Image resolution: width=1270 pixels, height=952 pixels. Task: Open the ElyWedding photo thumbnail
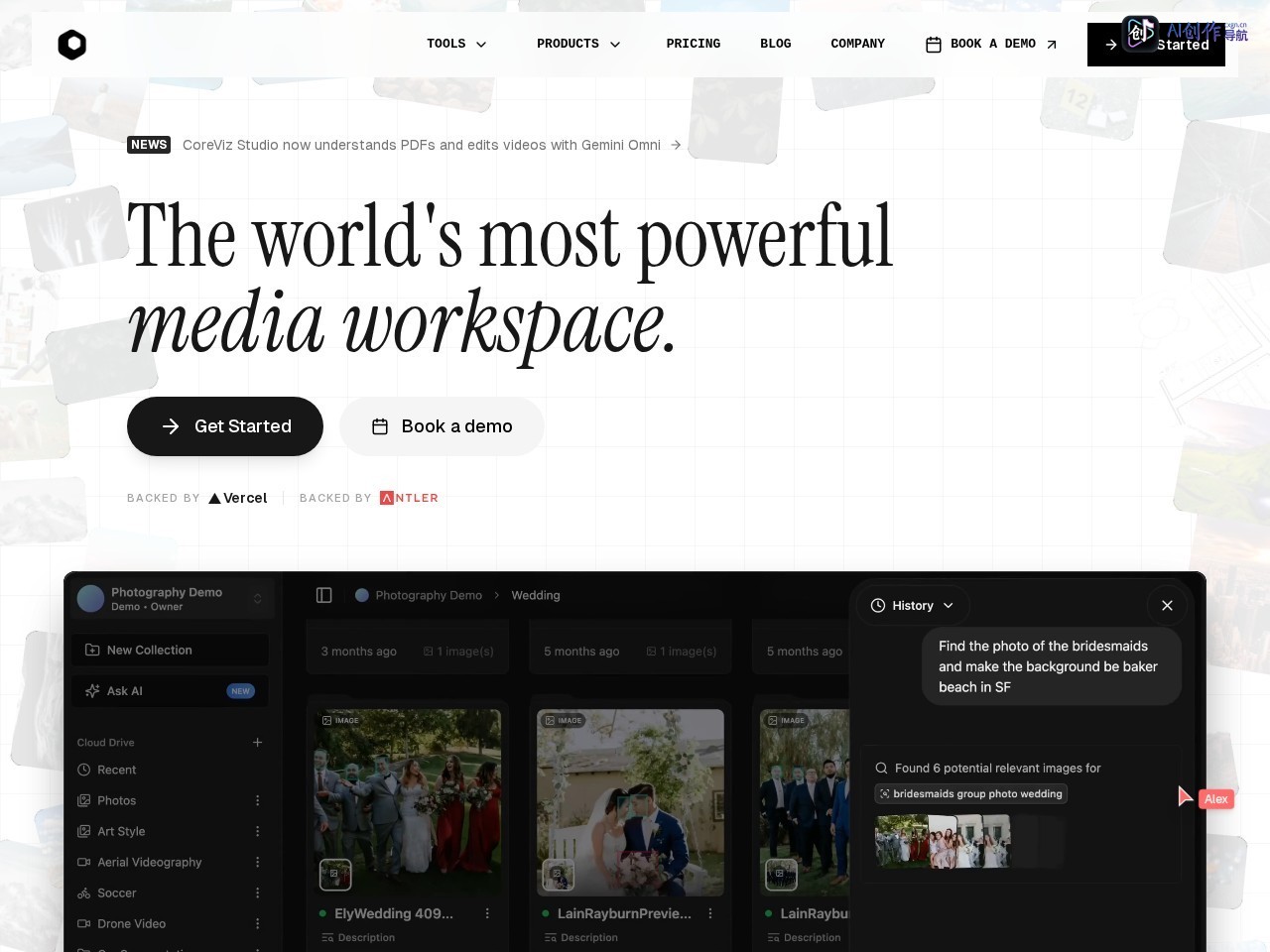point(408,802)
